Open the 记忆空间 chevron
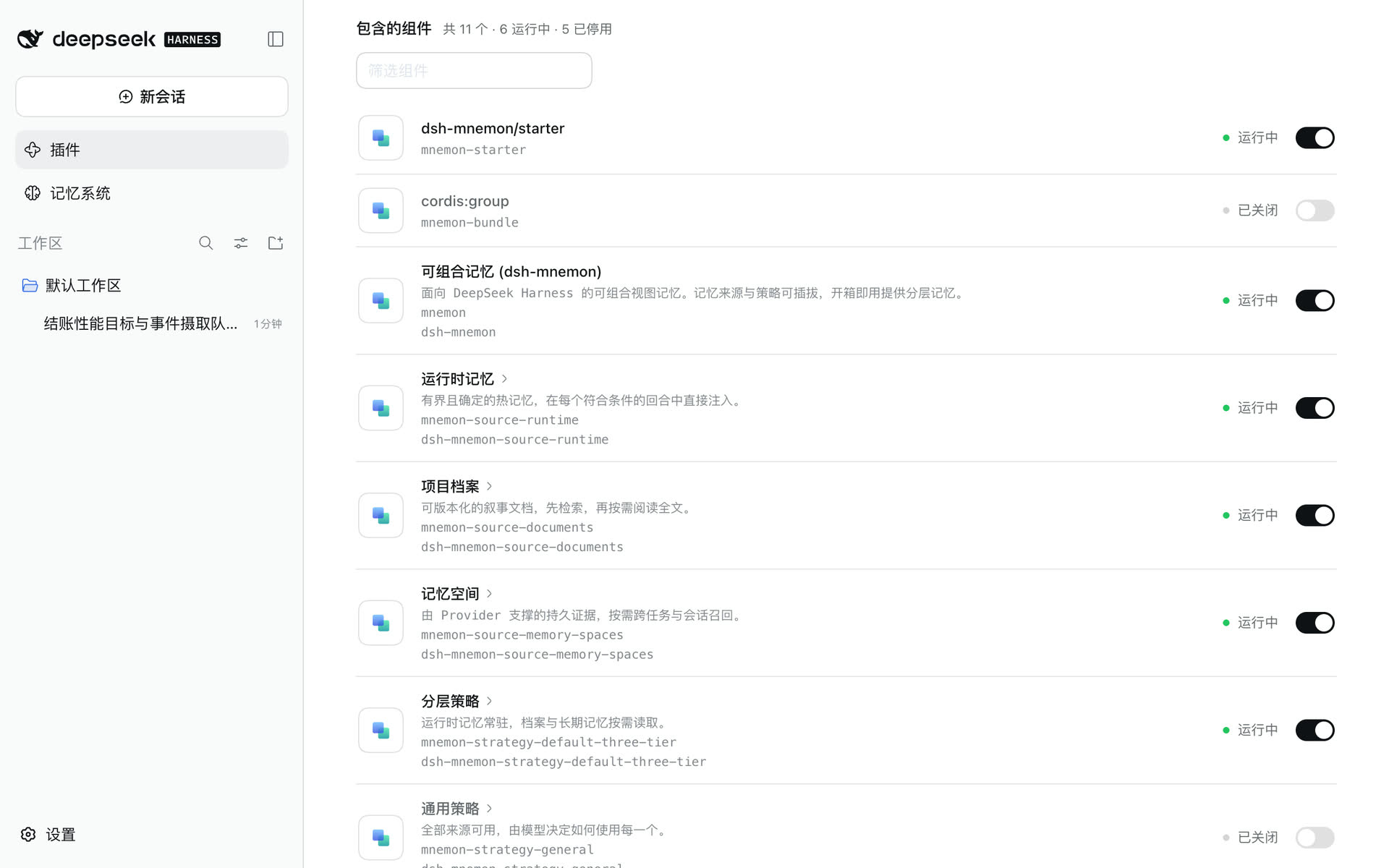1389x868 pixels. 490,594
